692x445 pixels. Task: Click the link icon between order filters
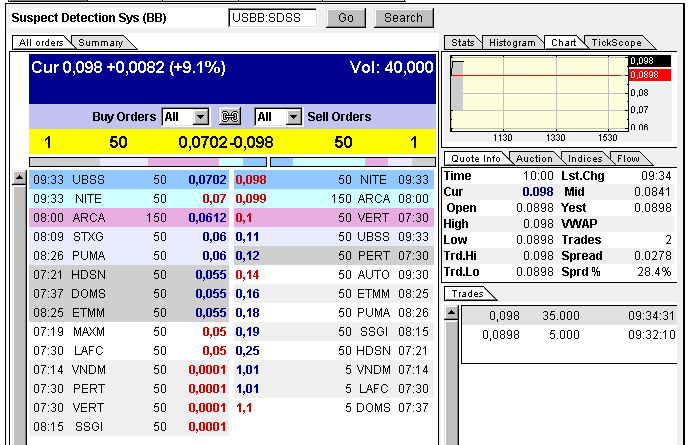pos(231,117)
